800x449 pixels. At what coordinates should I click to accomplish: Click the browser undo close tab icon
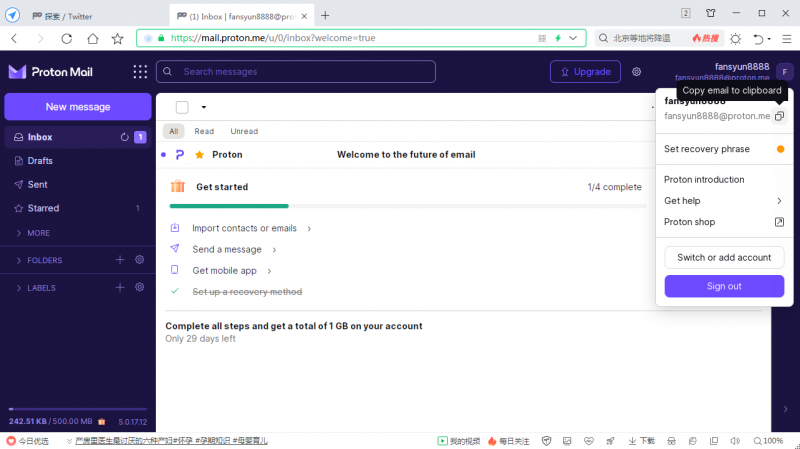[758, 39]
